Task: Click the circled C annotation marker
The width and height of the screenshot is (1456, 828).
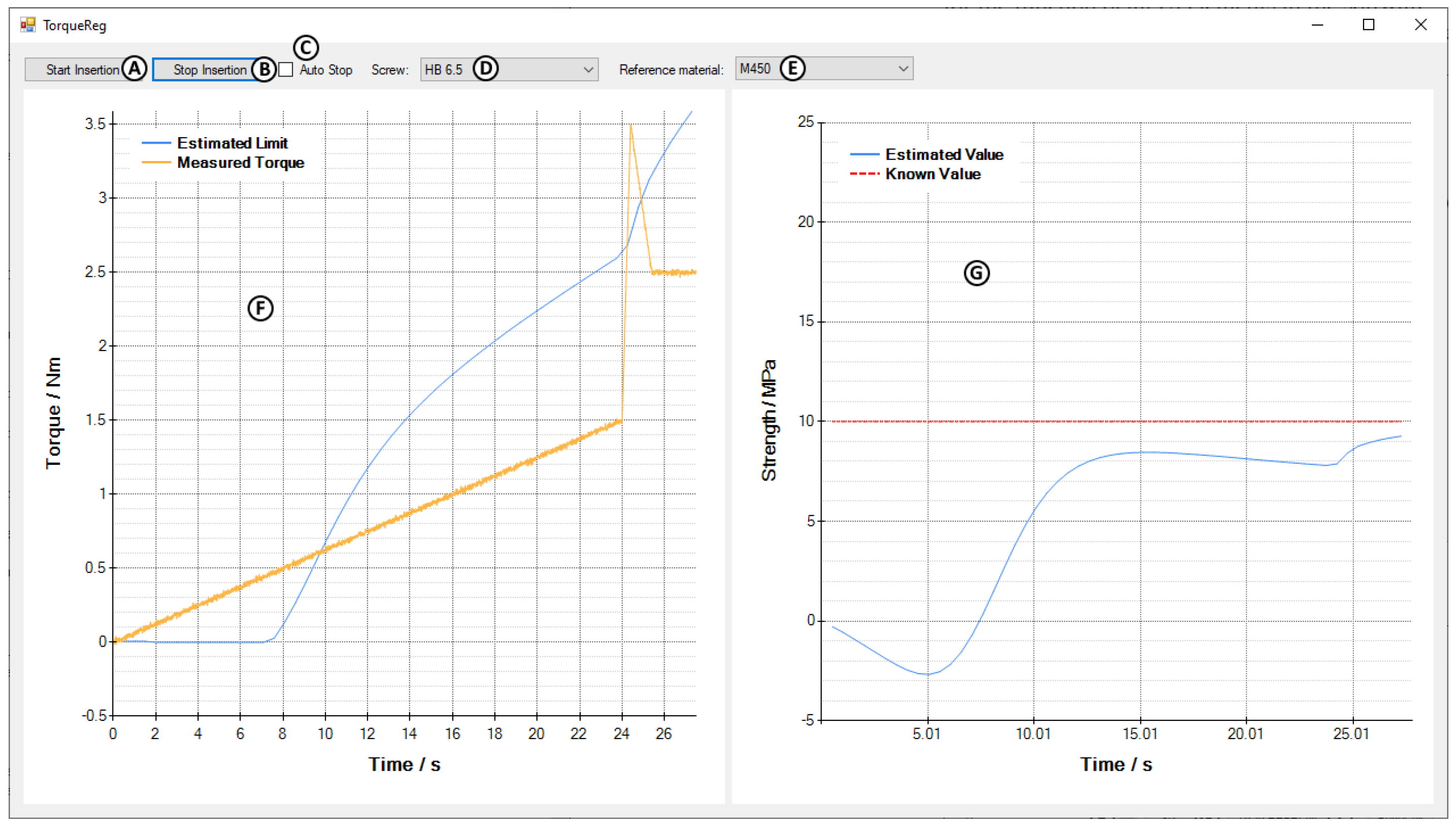Action: (x=306, y=48)
